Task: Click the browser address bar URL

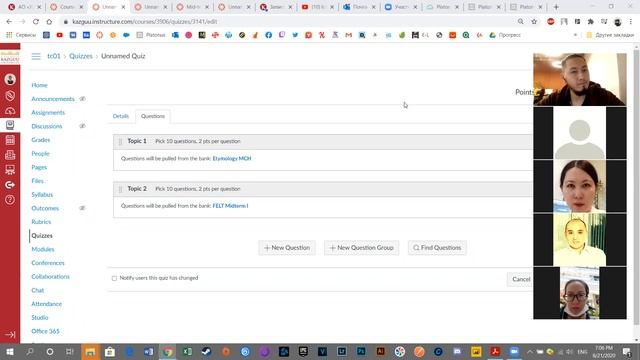Action: point(144,22)
